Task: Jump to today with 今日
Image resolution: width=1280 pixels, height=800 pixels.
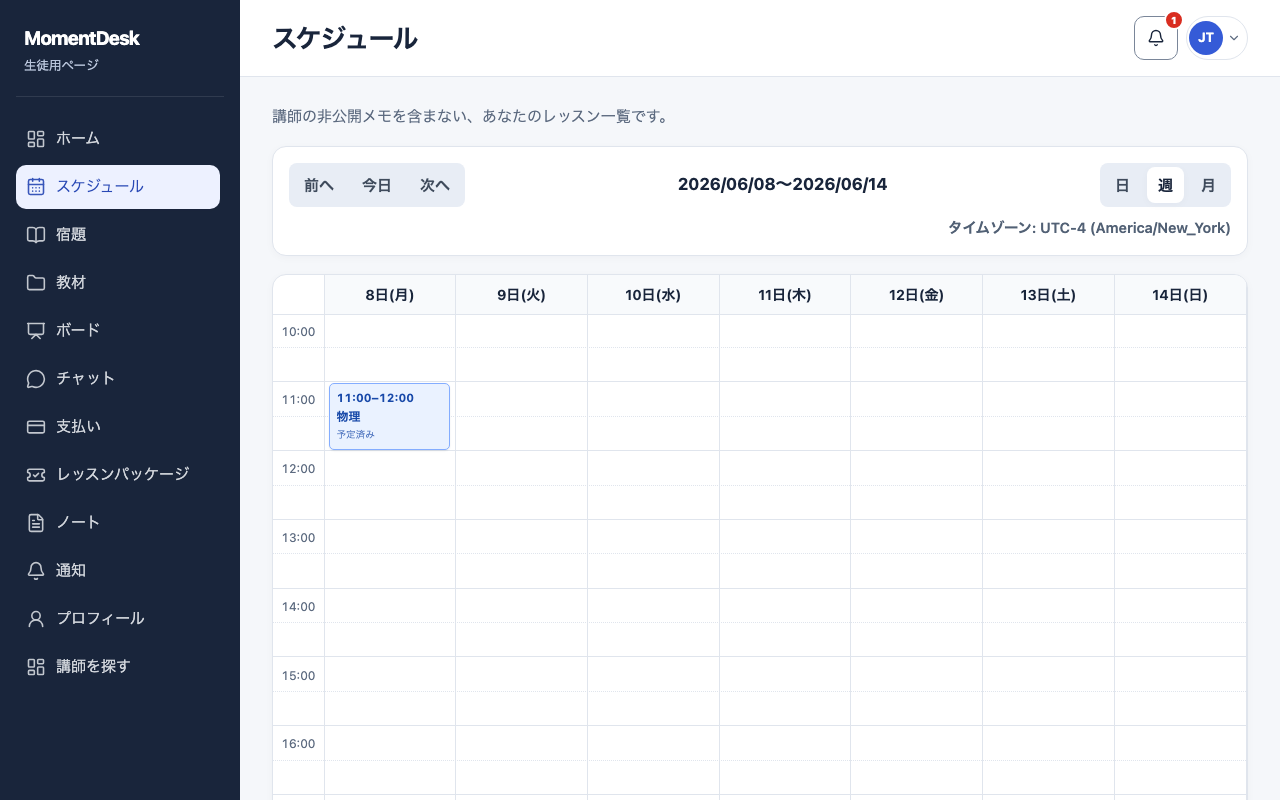Action: [x=377, y=185]
